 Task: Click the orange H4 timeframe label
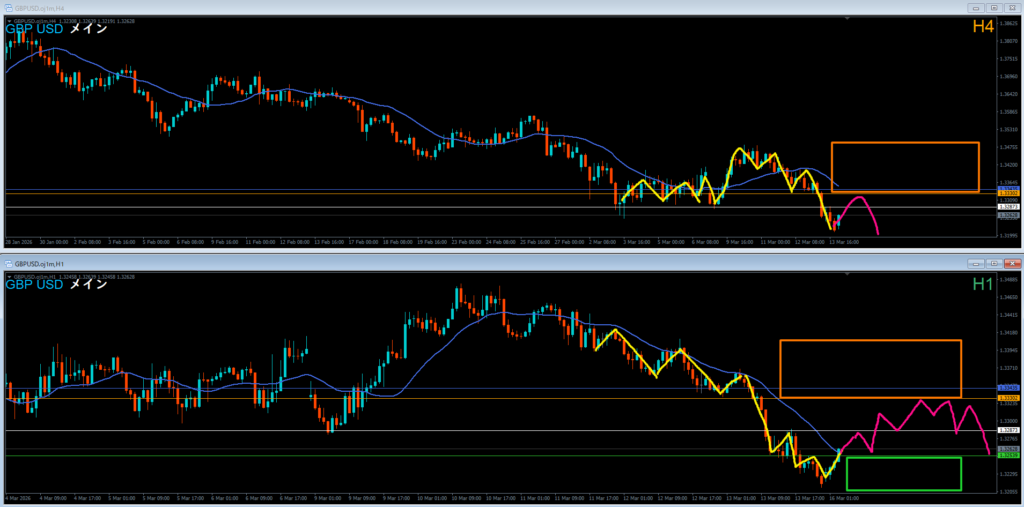982,27
